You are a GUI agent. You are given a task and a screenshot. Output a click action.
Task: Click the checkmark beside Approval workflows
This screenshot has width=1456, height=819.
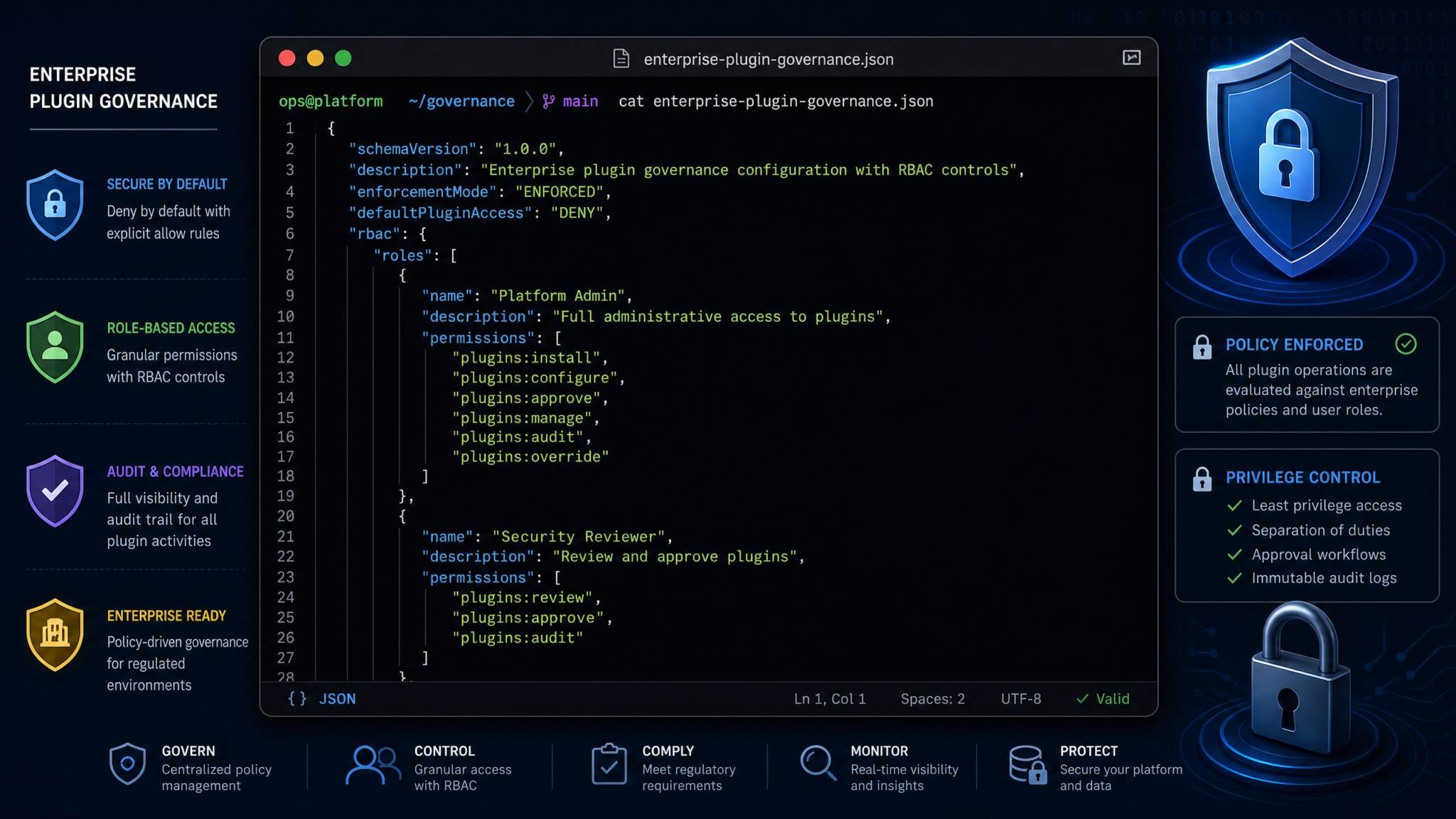1235,555
